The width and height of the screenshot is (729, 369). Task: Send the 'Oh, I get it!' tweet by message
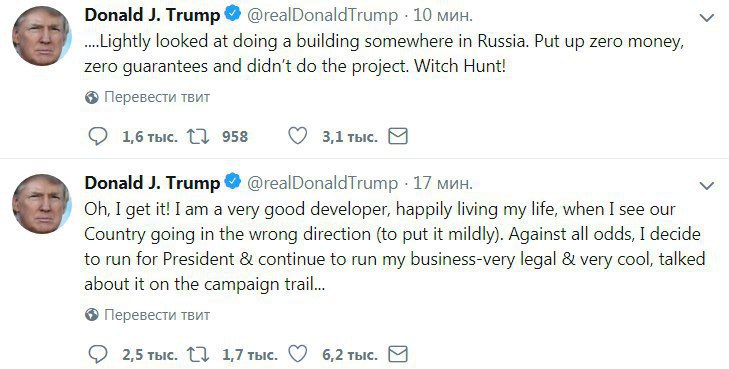click(398, 354)
